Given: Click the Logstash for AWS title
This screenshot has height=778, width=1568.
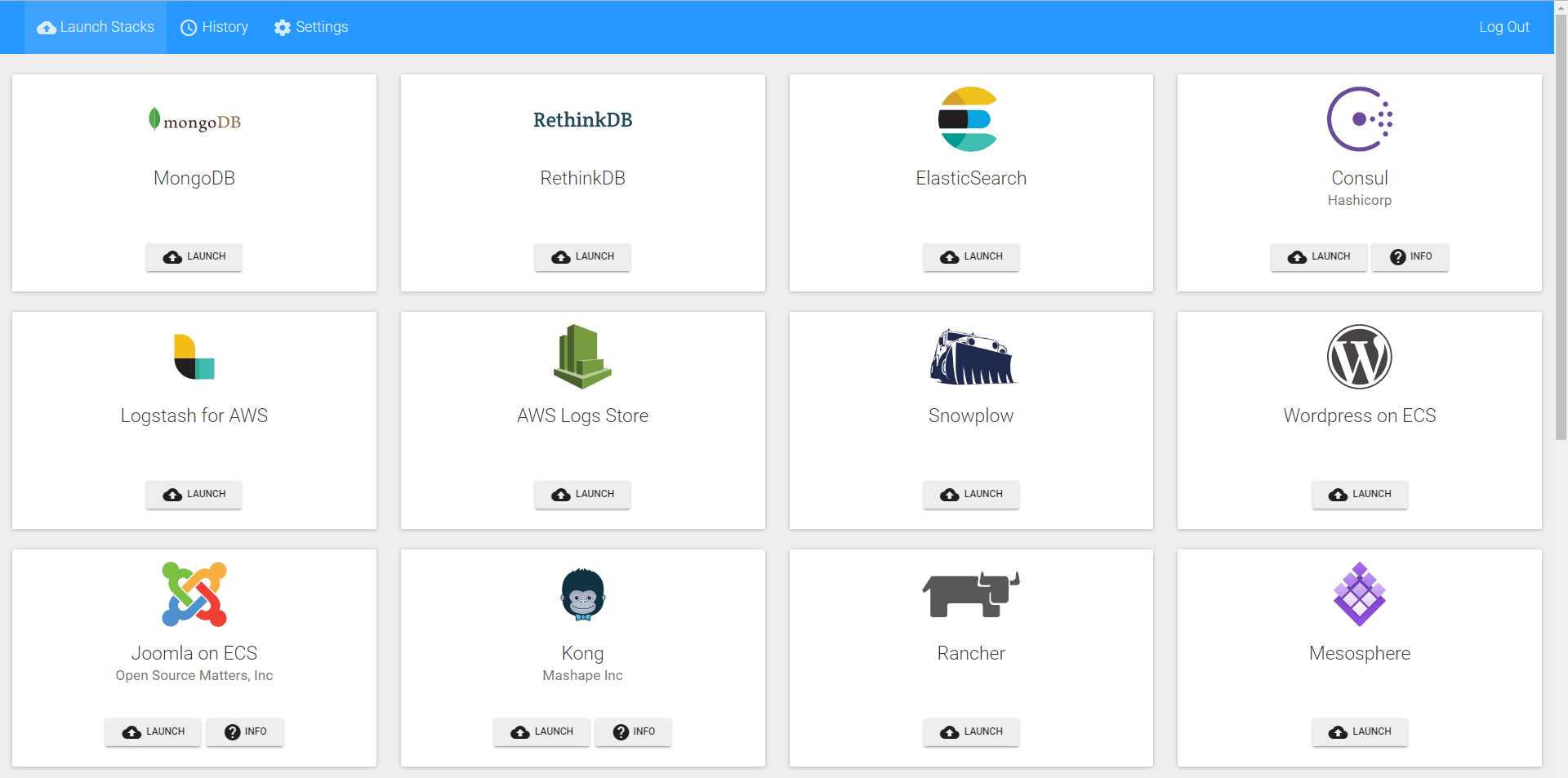Looking at the screenshot, I should tap(194, 416).
